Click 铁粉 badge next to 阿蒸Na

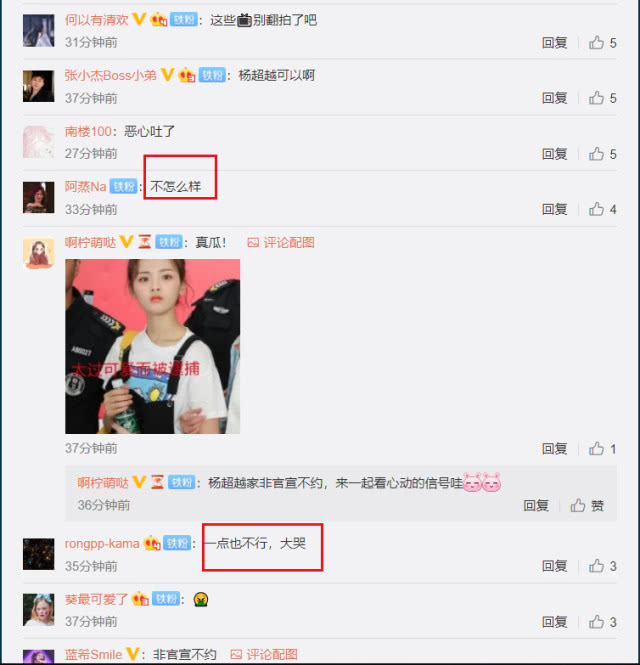coord(123,187)
